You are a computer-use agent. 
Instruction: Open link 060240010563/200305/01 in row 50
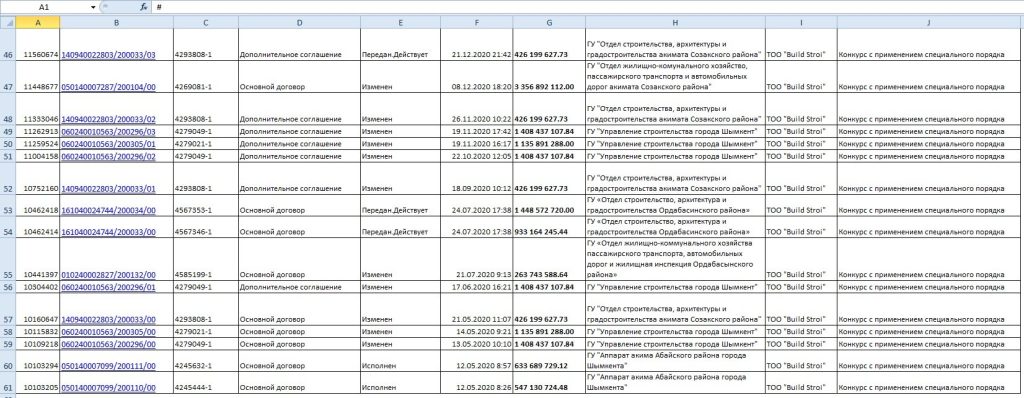[x=108, y=144]
